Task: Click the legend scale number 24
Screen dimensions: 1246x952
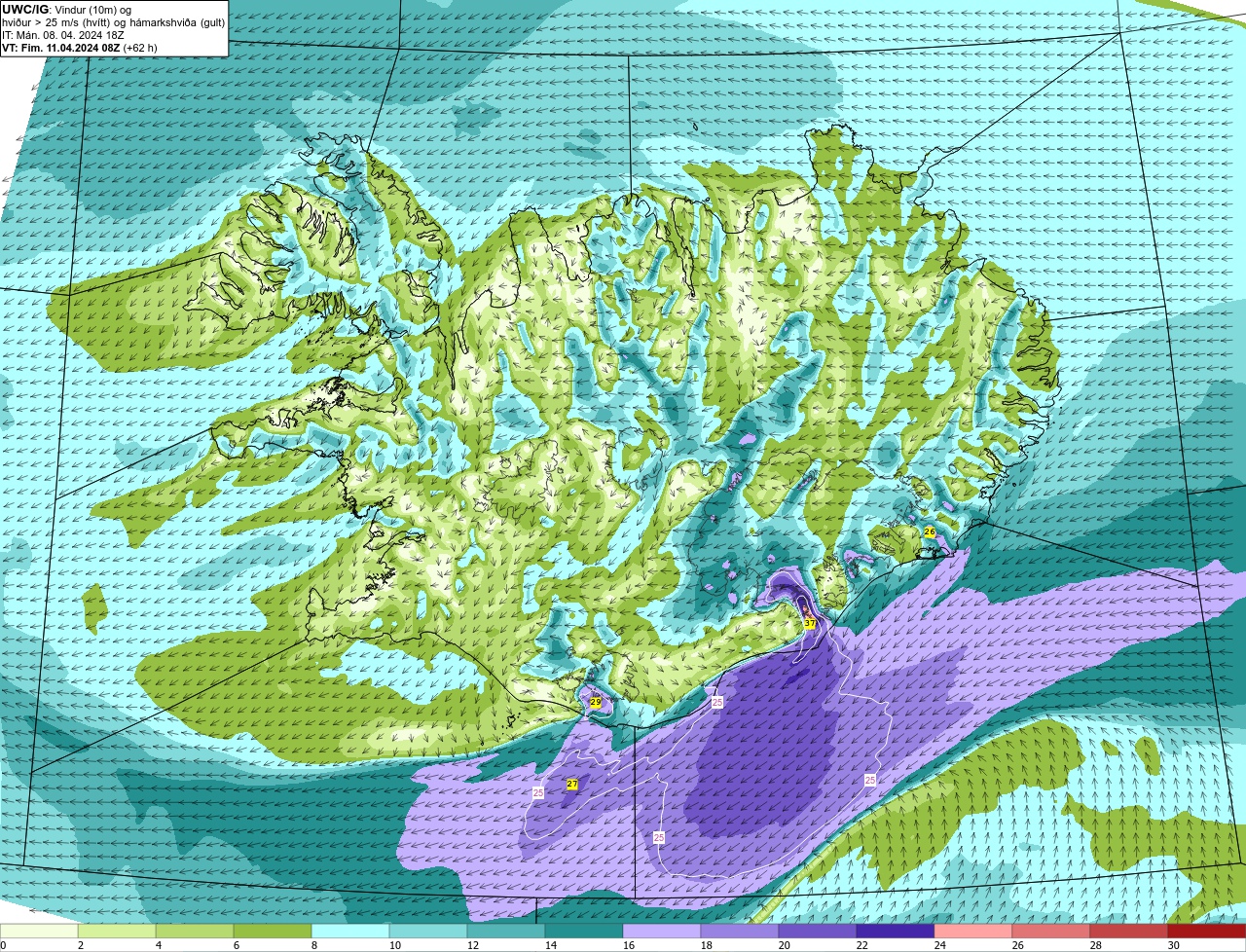Action: coord(940,945)
